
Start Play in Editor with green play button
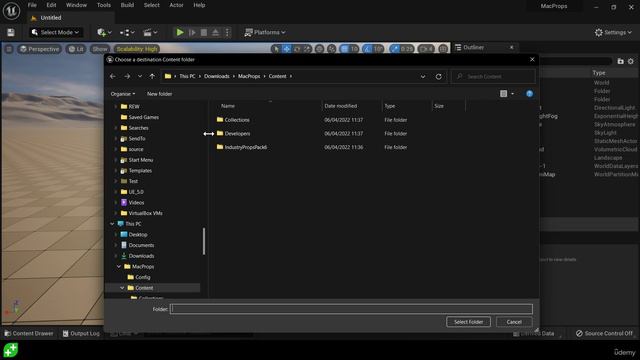pos(180,32)
